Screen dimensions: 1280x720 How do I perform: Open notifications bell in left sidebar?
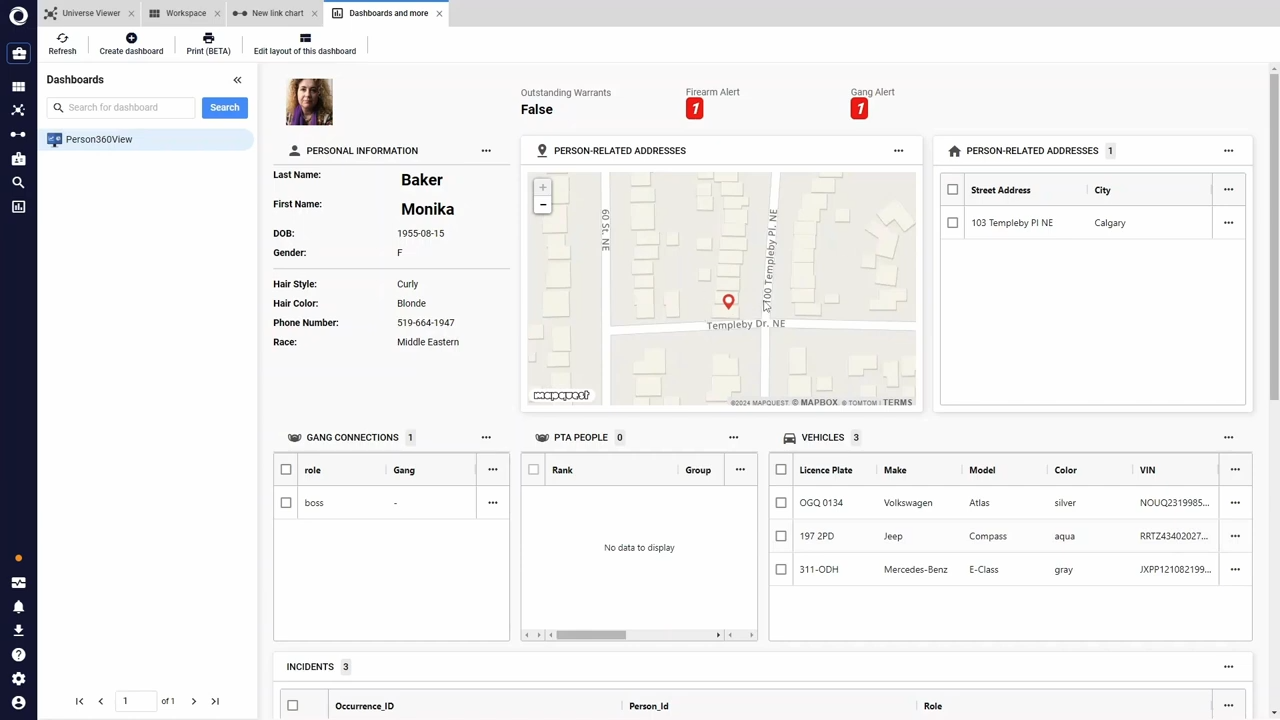18,607
